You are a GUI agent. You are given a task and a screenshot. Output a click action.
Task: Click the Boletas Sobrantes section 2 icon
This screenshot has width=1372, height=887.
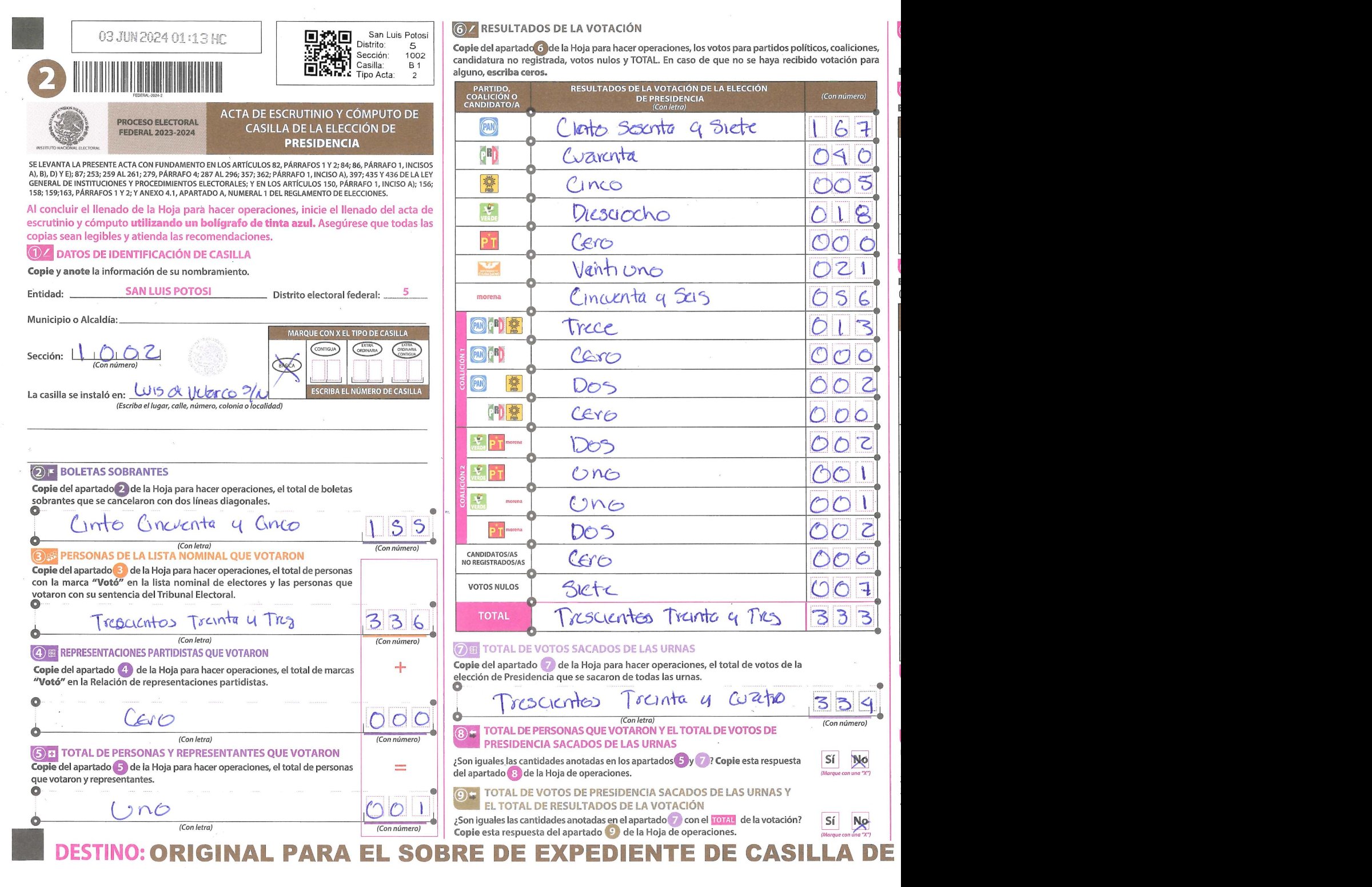coord(45,472)
